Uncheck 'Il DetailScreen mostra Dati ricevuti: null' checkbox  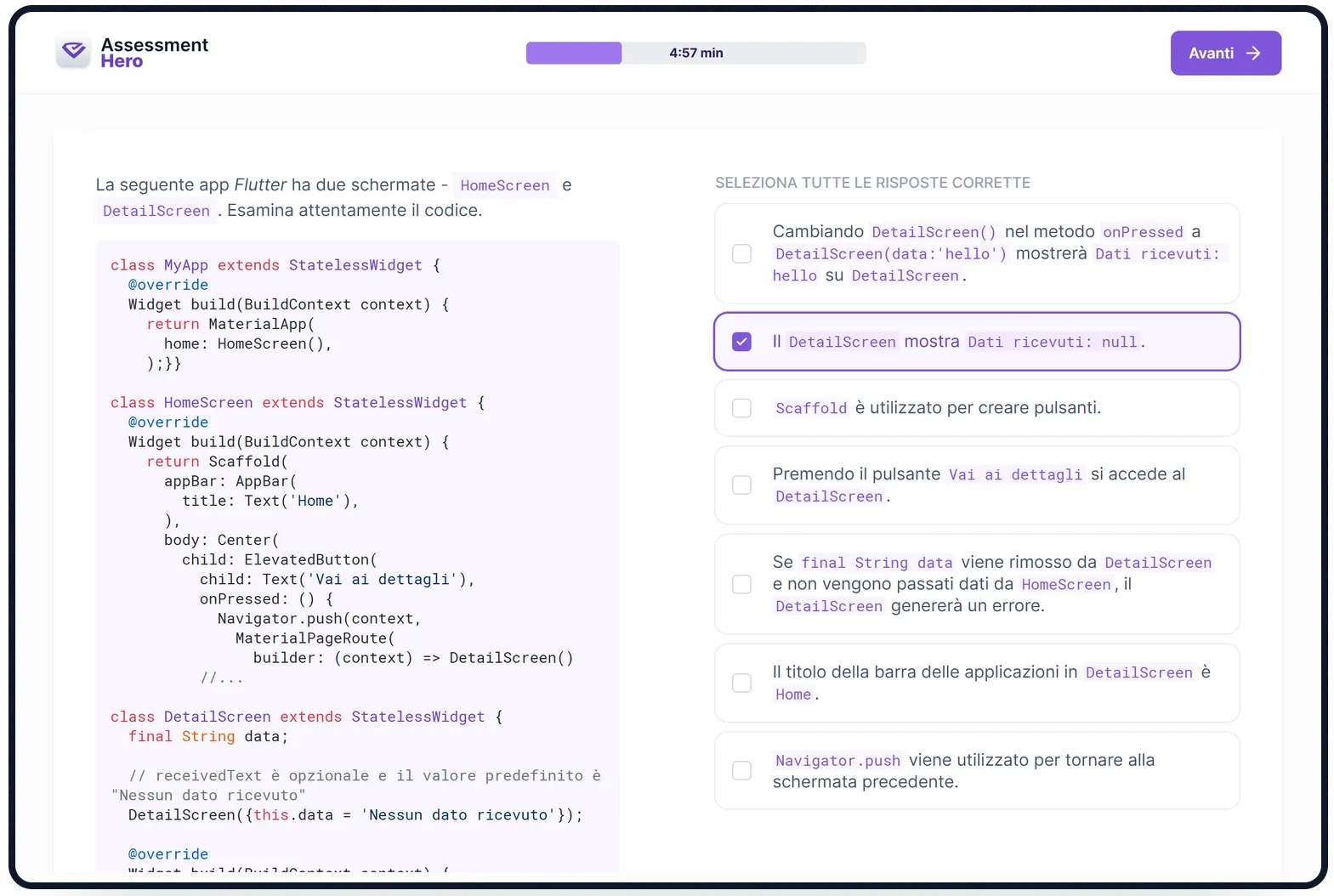[x=741, y=342]
